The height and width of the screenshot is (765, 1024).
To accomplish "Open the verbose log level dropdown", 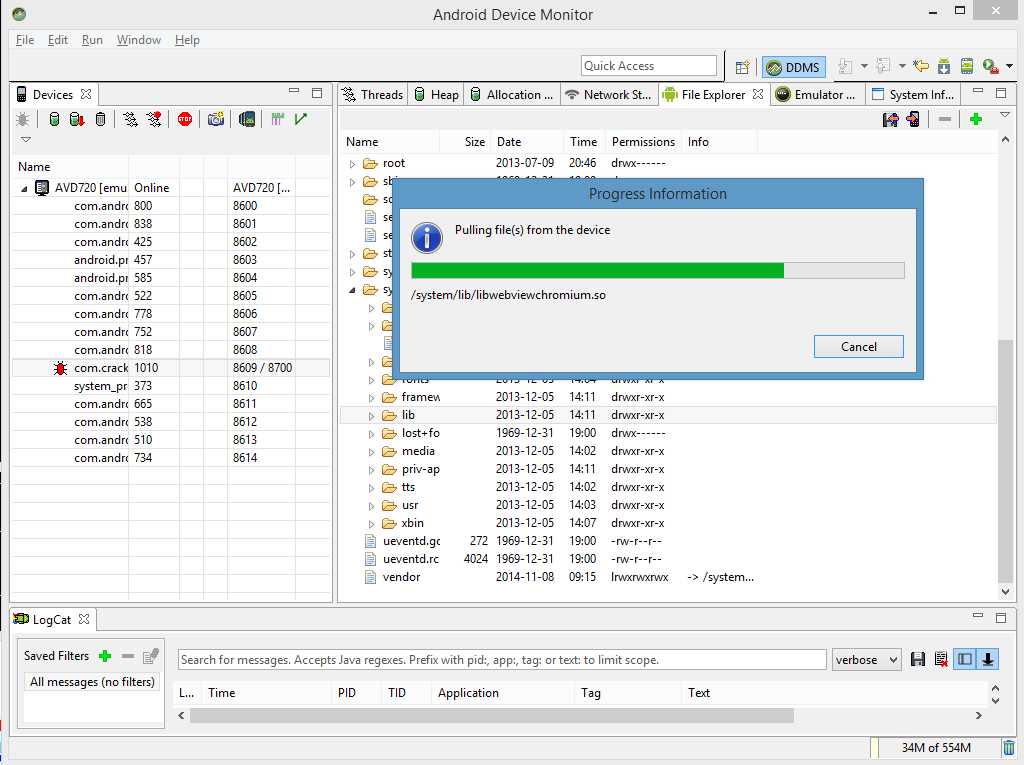I will (867, 660).
